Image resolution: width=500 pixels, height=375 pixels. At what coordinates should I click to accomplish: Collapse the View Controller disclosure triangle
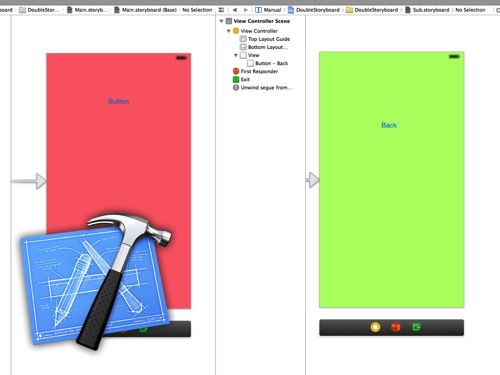point(229,31)
